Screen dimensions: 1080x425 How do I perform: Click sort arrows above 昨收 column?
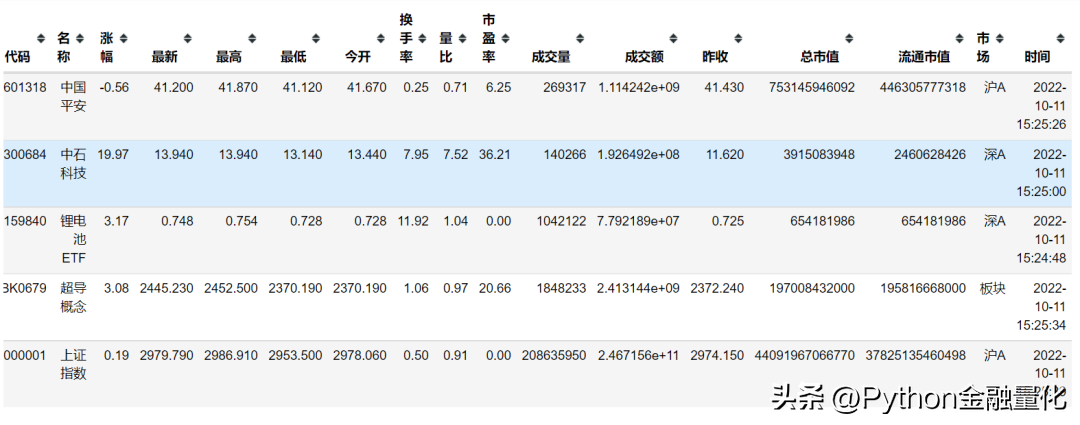[738, 39]
